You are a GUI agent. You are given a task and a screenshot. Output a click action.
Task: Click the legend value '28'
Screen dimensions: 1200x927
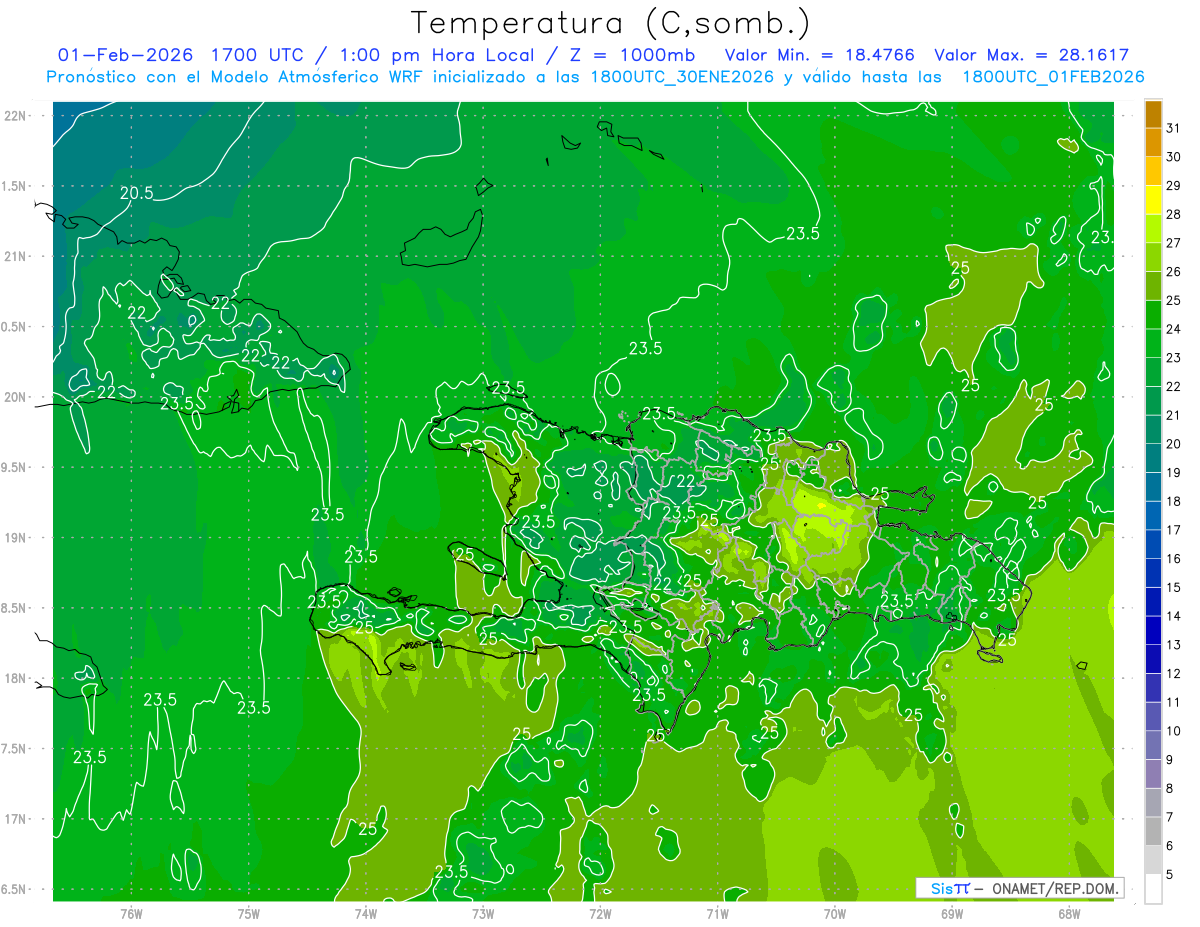click(x=1174, y=214)
